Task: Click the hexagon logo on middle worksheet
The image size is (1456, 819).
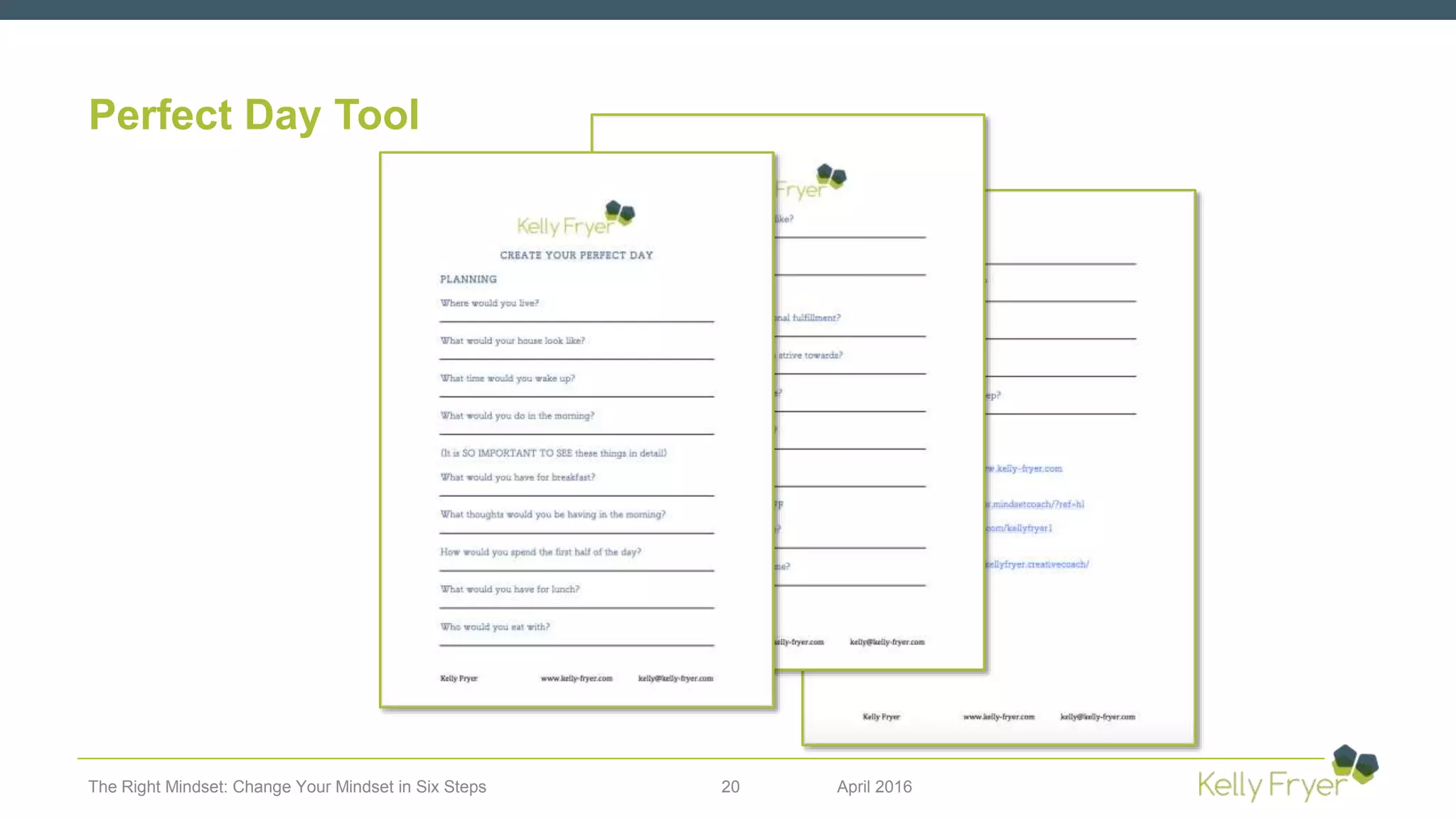Action: click(831, 175)
